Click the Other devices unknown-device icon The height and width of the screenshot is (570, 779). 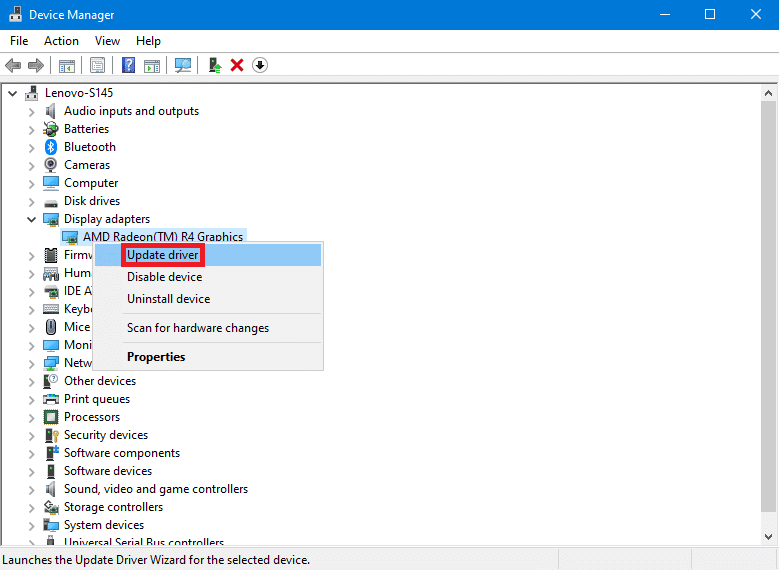coord(51,381)
